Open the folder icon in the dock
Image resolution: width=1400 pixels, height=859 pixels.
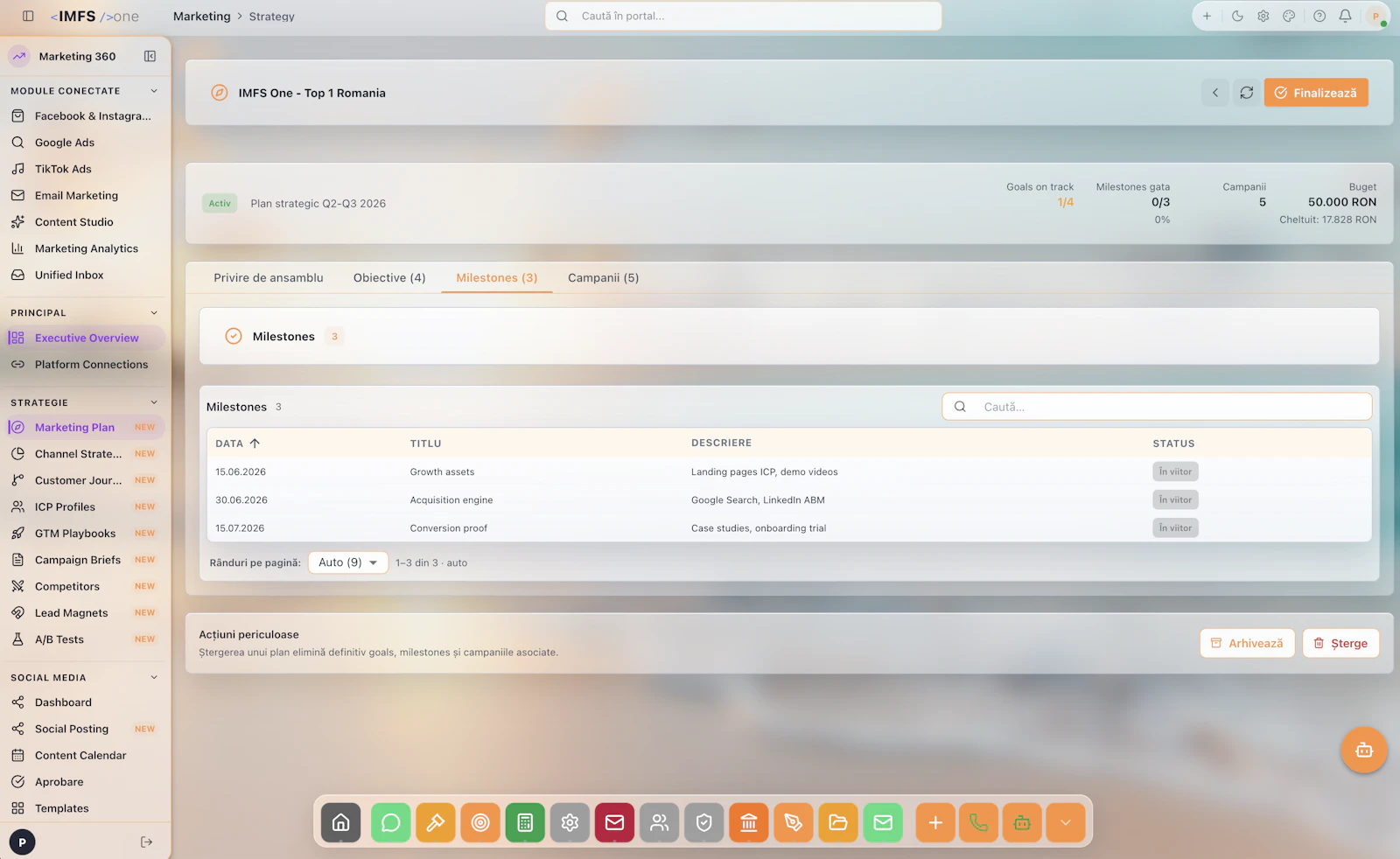coord(838,822)
